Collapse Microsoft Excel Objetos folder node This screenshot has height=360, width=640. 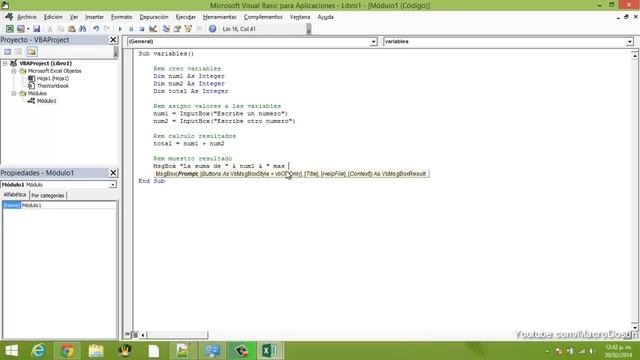(13, 71)
